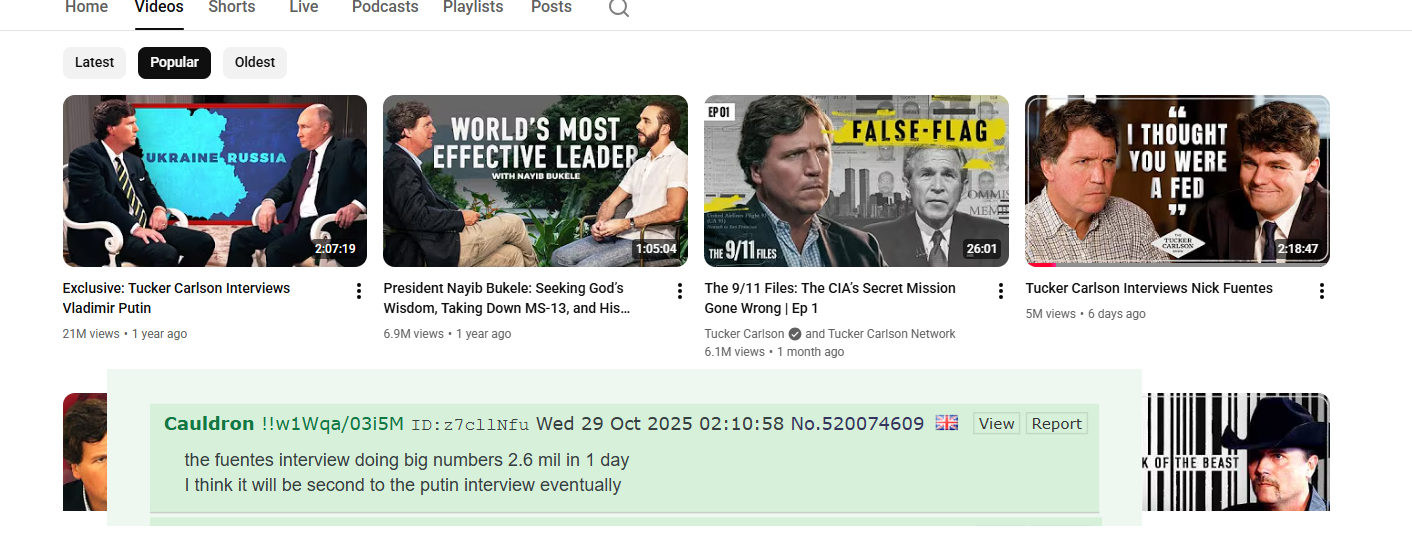Viewport: 1412px width, 537px height.
Task: Click the 6.1M views 1 month ago text
Action: pos(774,352)
